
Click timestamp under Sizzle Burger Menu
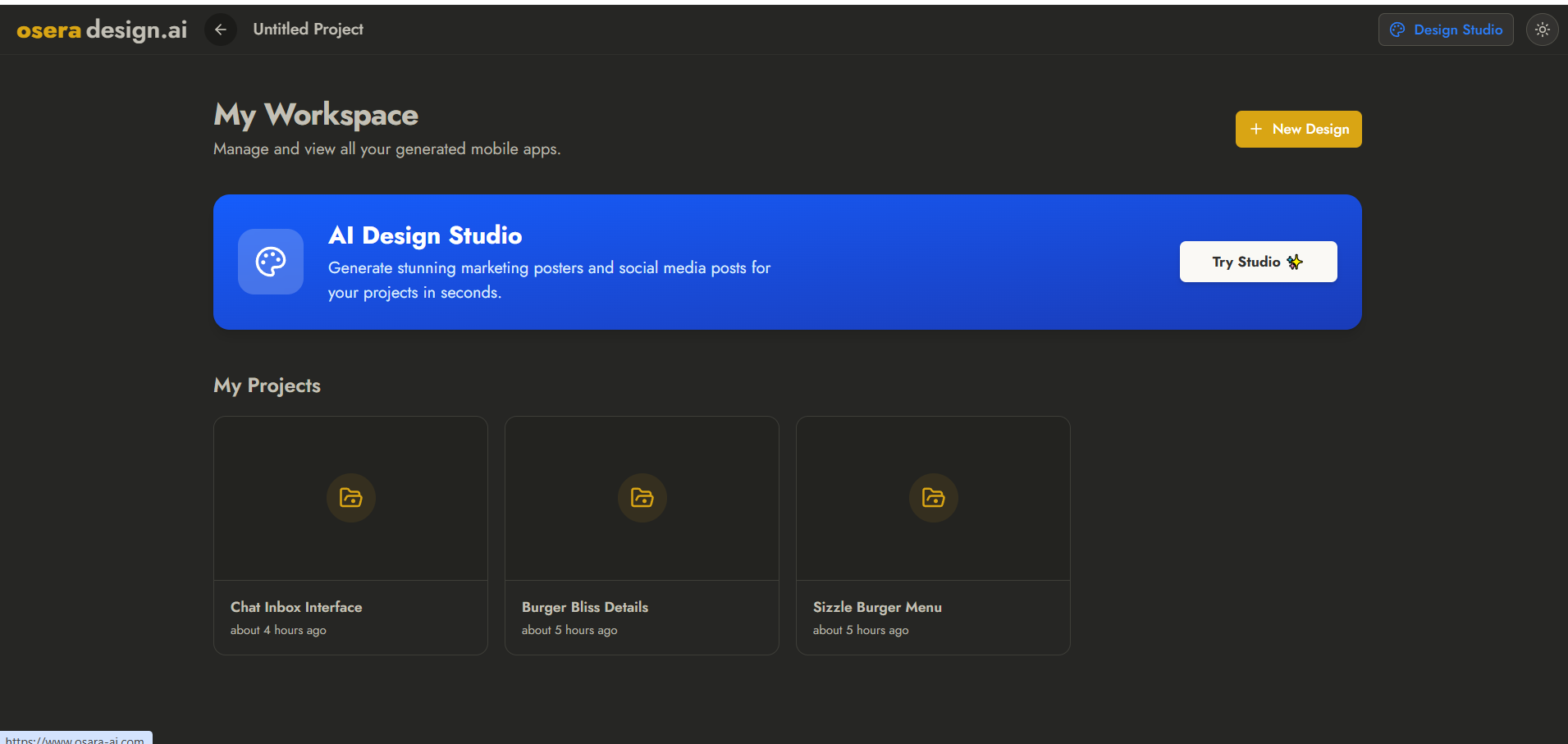[x=861, y=630]
